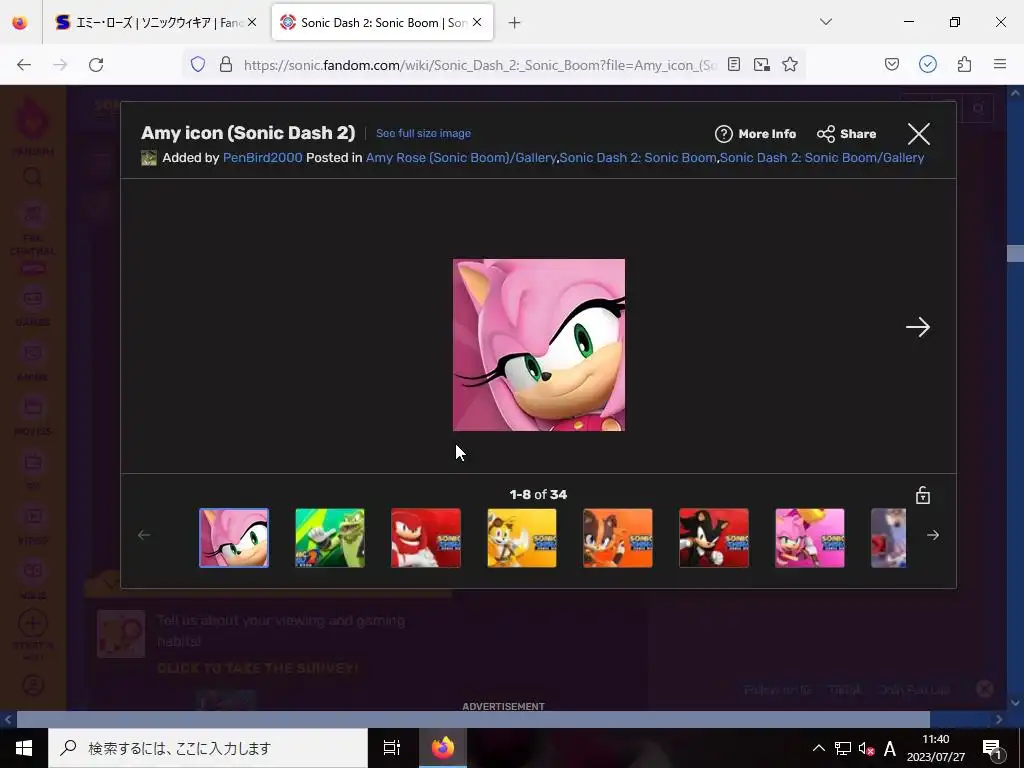
Task: Bookmark this page with the star
Action: click(790, 64)
